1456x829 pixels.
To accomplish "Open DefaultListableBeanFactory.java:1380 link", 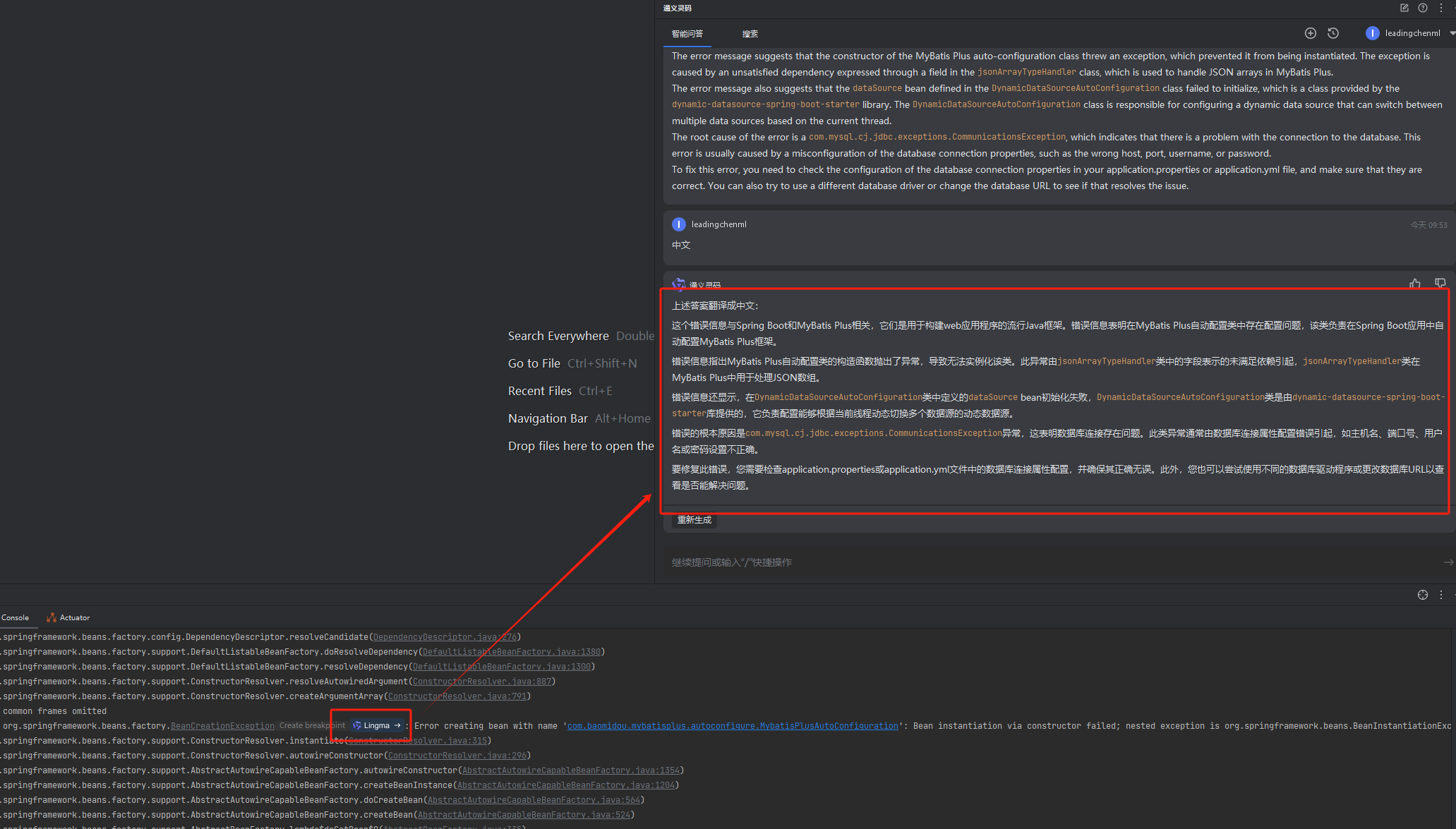I will point(512,652).
